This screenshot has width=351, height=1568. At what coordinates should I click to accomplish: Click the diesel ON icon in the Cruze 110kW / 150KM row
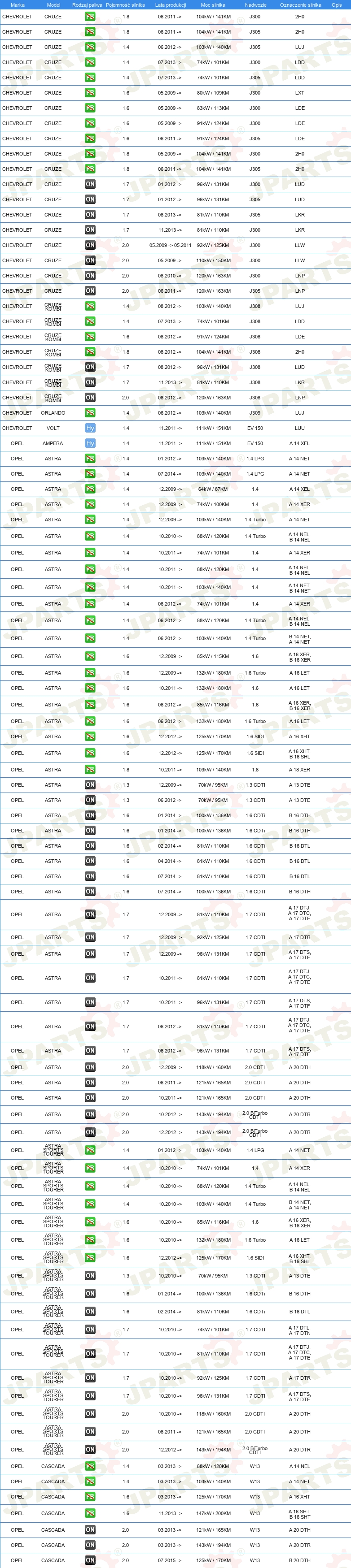pyautogui.click(x=90, y=260)
